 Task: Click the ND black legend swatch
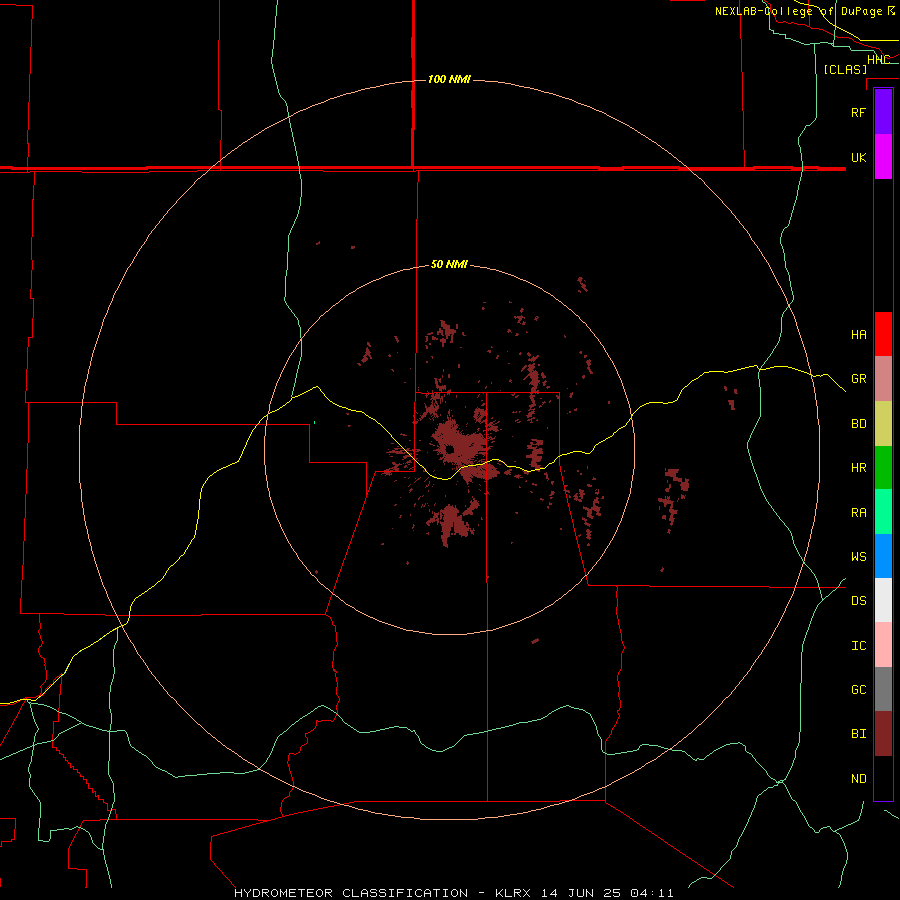[x=883, y=778]
